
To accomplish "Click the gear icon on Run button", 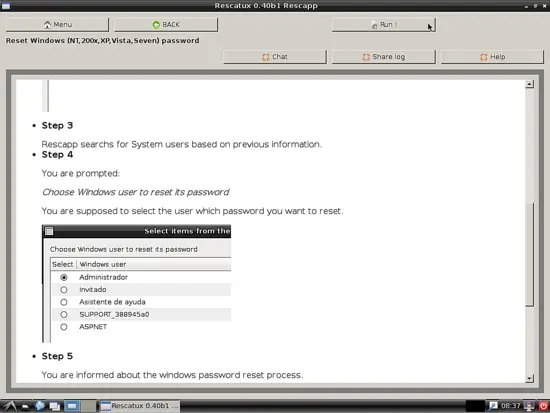I will click(374, 25).
